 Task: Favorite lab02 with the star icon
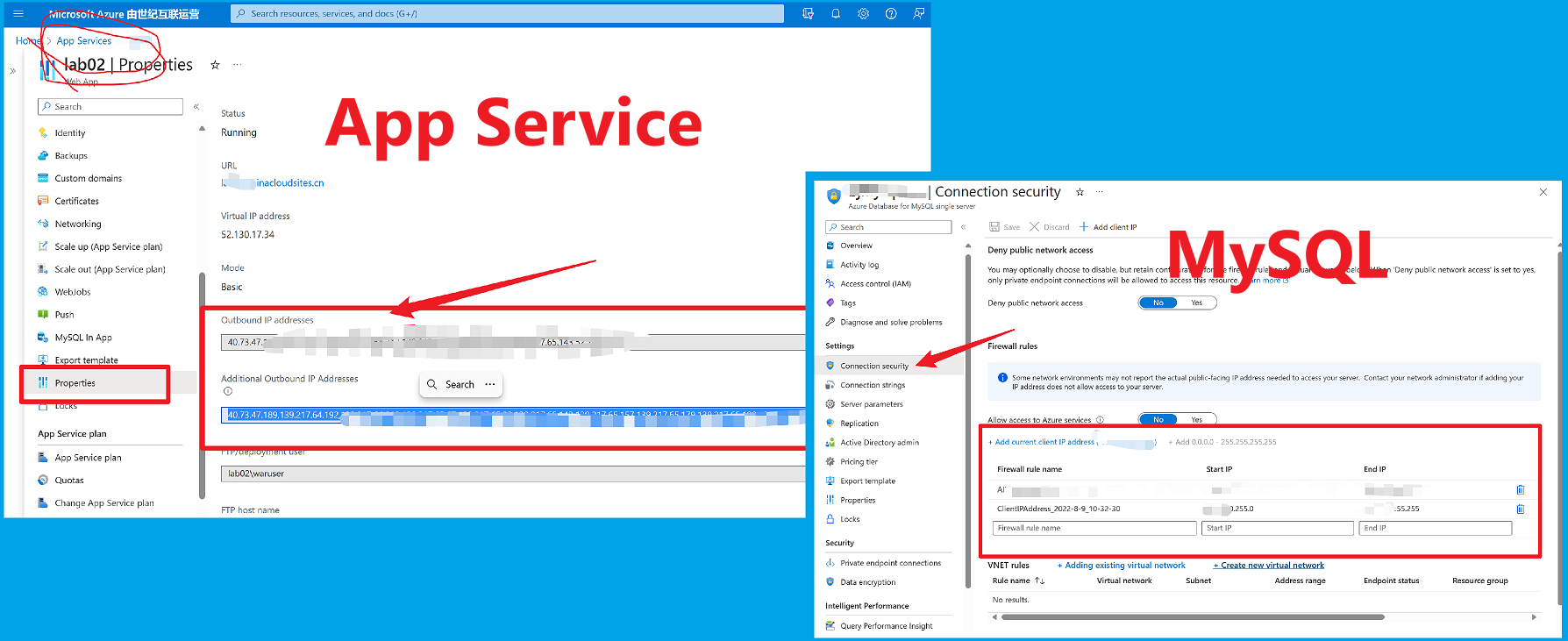pos(215,65)
